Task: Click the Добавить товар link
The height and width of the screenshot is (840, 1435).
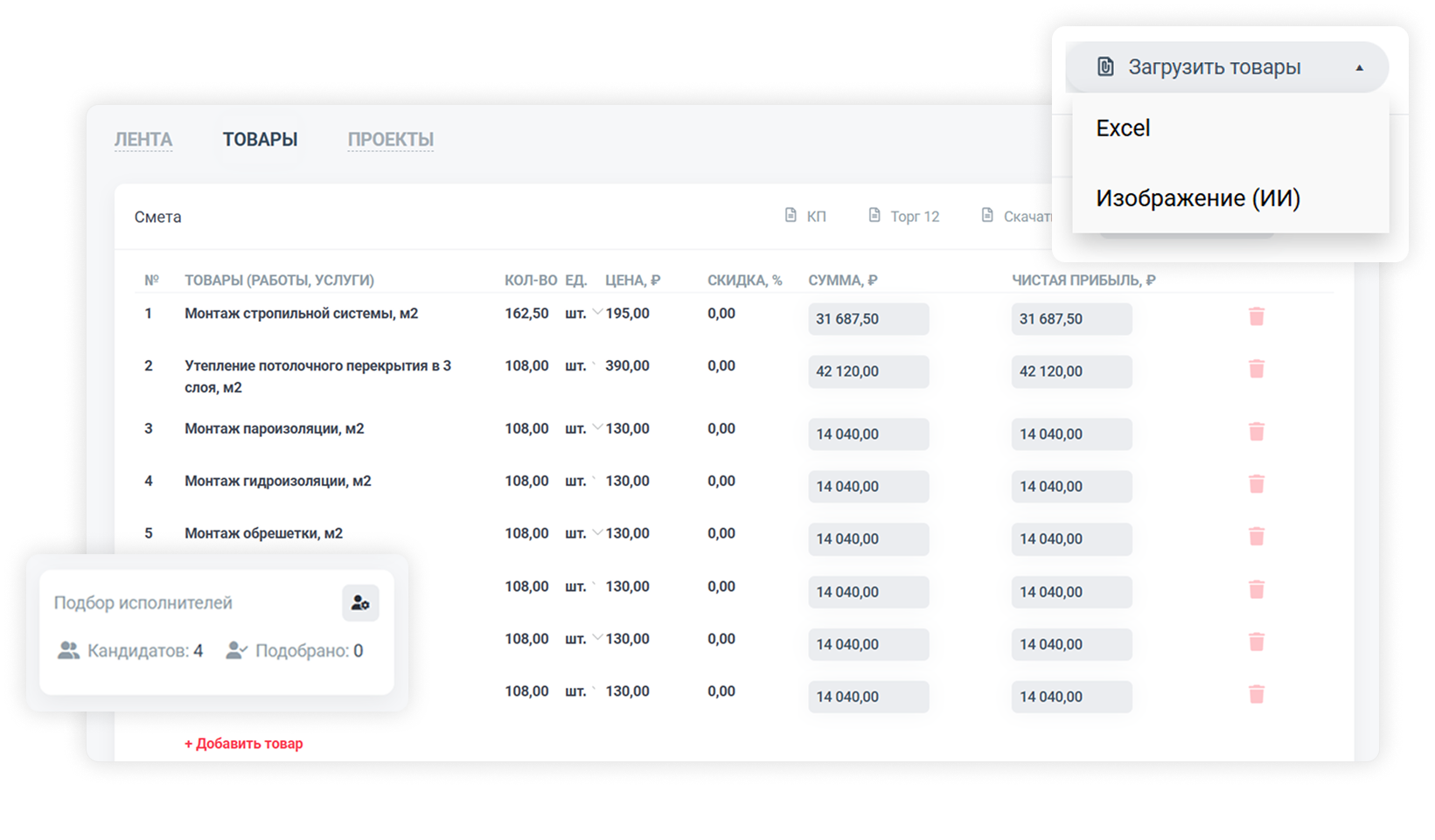Action: [x=243, y=744]
